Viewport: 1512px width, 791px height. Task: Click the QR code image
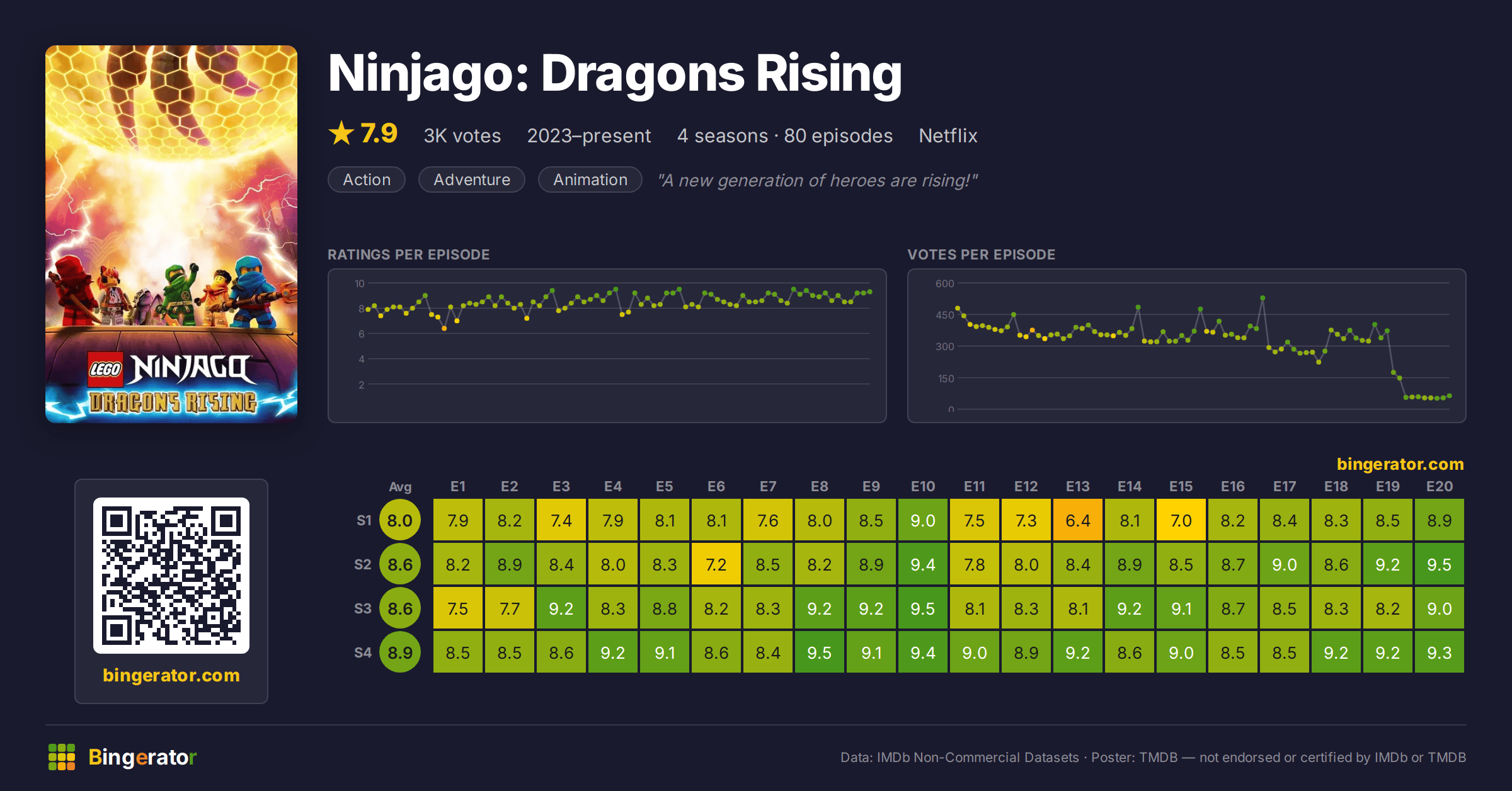[171, 576]
